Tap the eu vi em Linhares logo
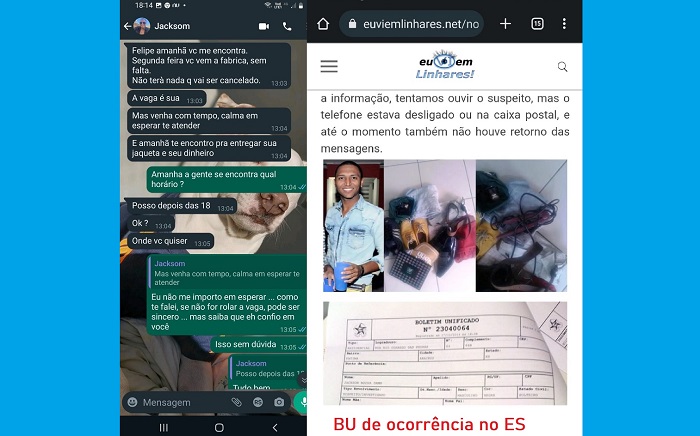Viewport: 700px width, 436px height. [445, 65]
